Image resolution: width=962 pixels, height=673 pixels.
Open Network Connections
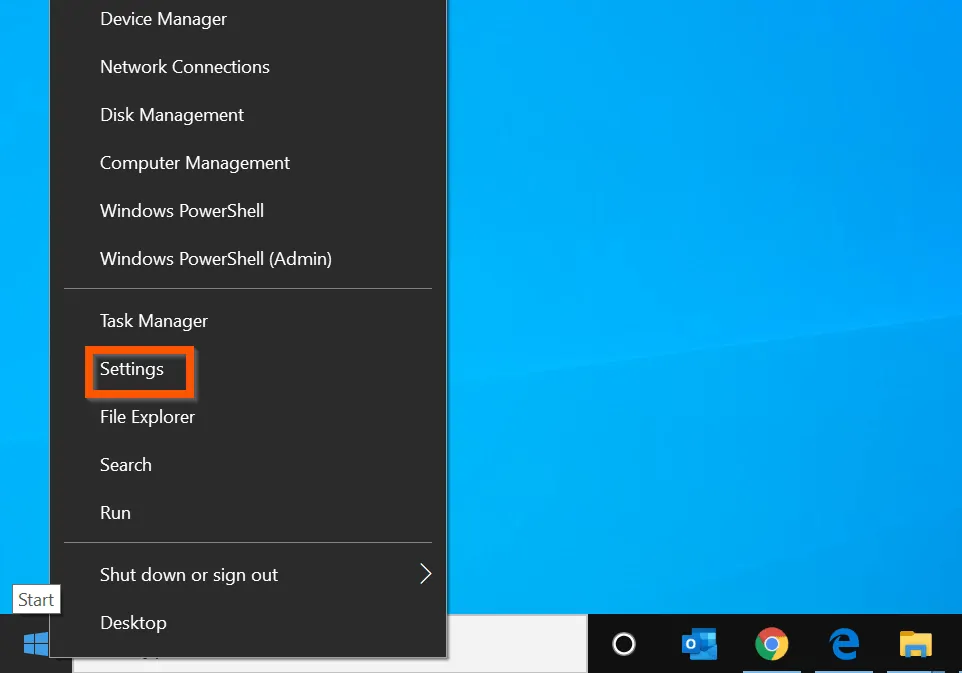coord(184,66)
